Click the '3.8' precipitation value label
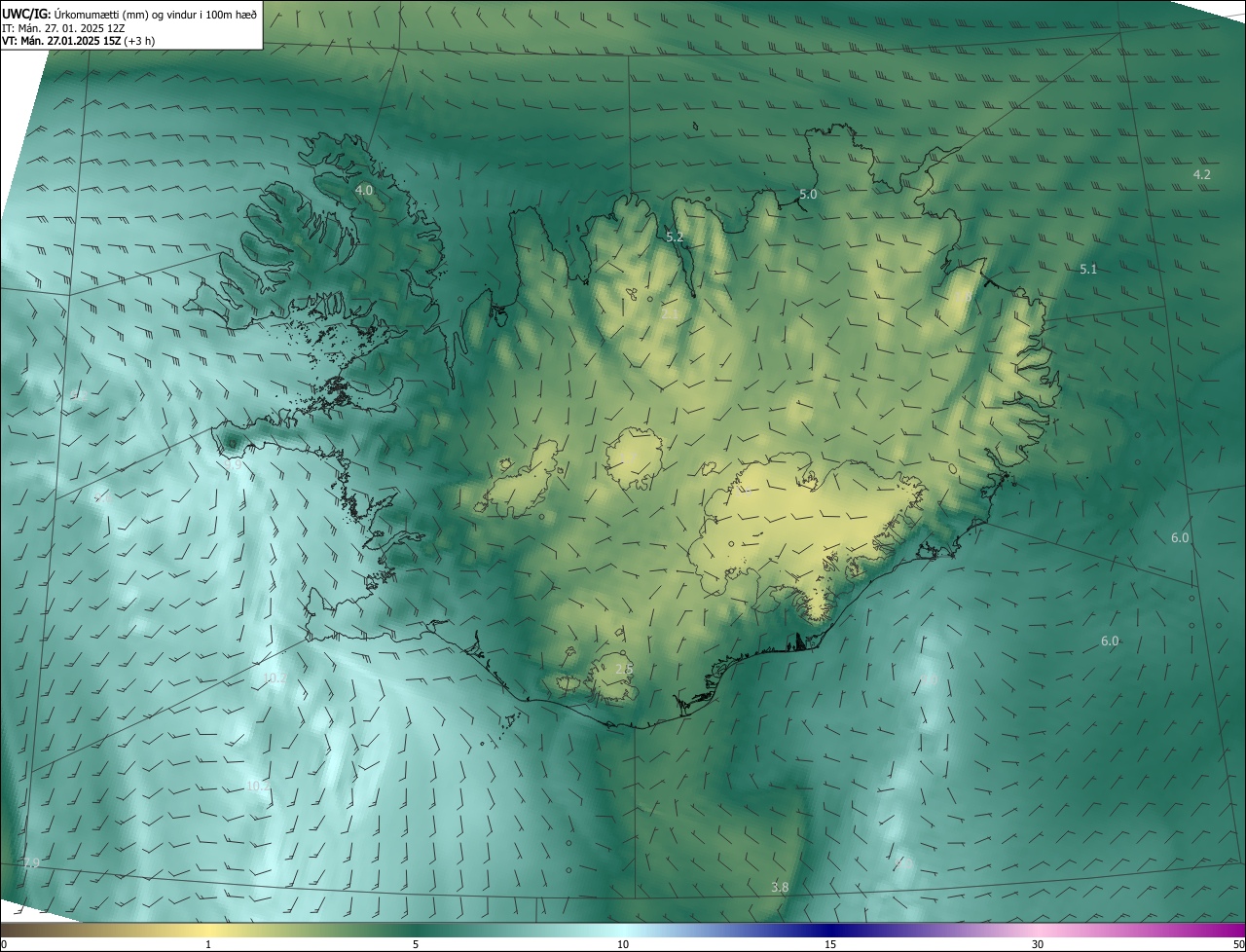The image size is (1246, 952). [780, 887]
